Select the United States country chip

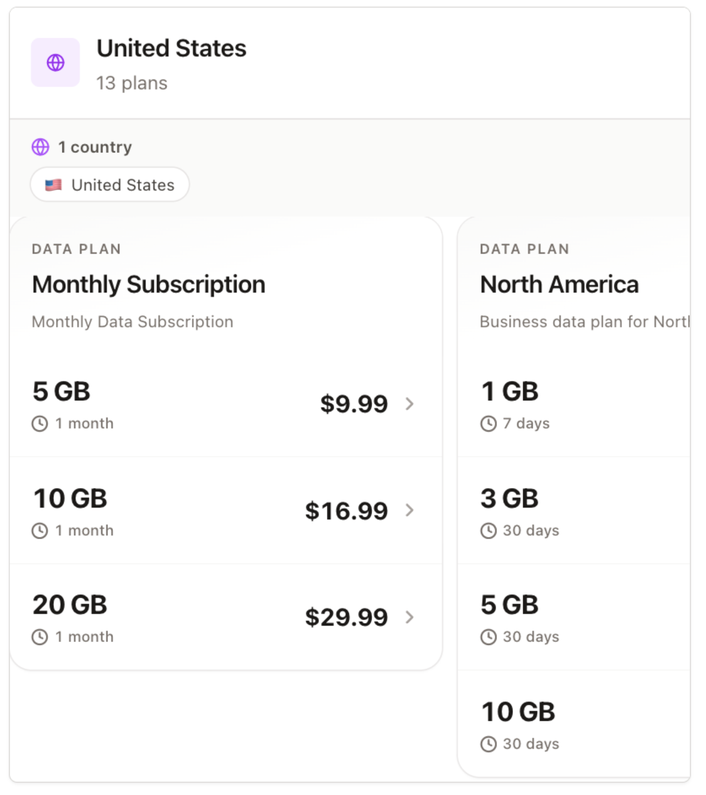click(110, 185)
